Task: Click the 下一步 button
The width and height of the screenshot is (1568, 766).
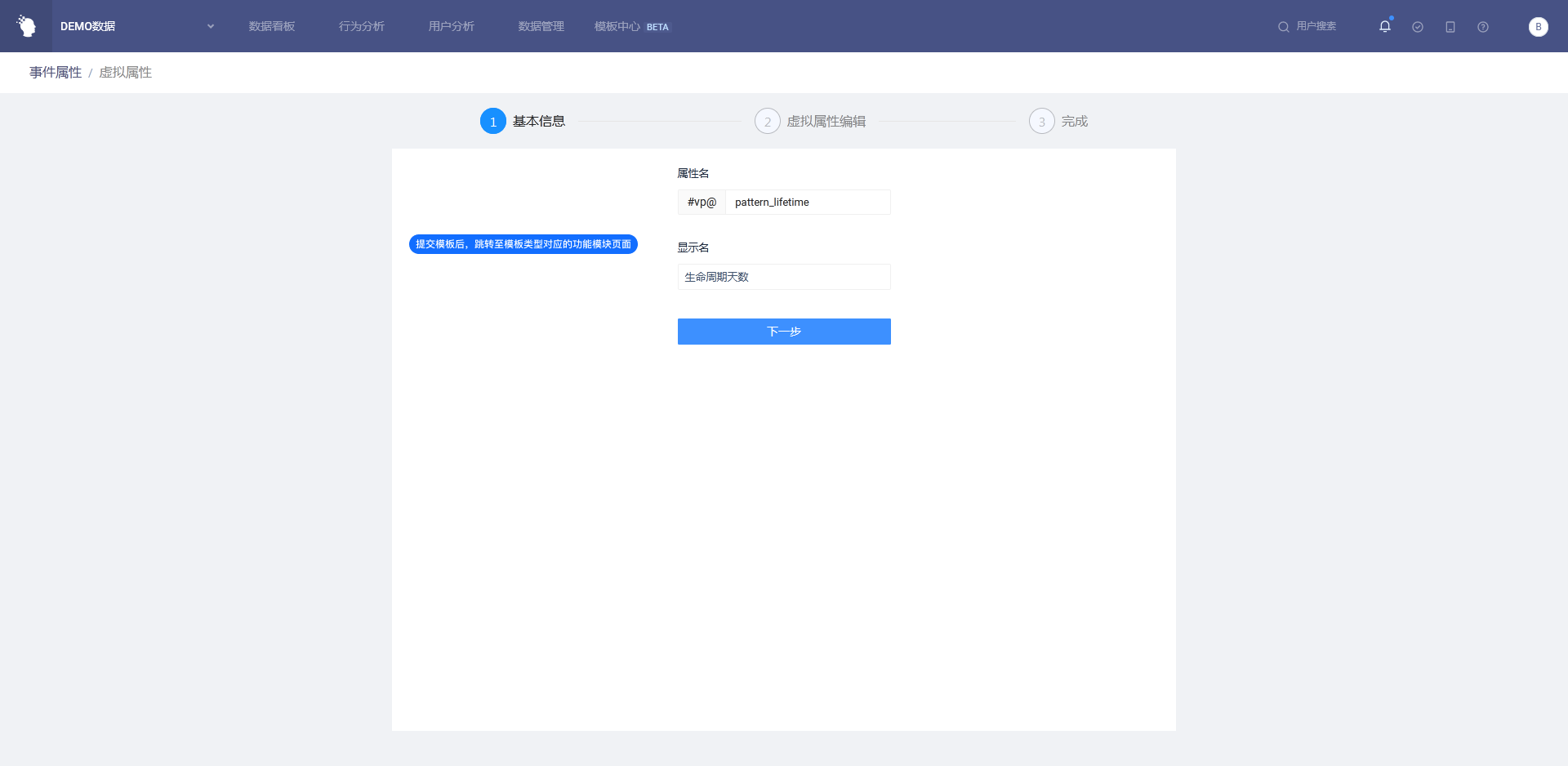Action: [784, 332]
